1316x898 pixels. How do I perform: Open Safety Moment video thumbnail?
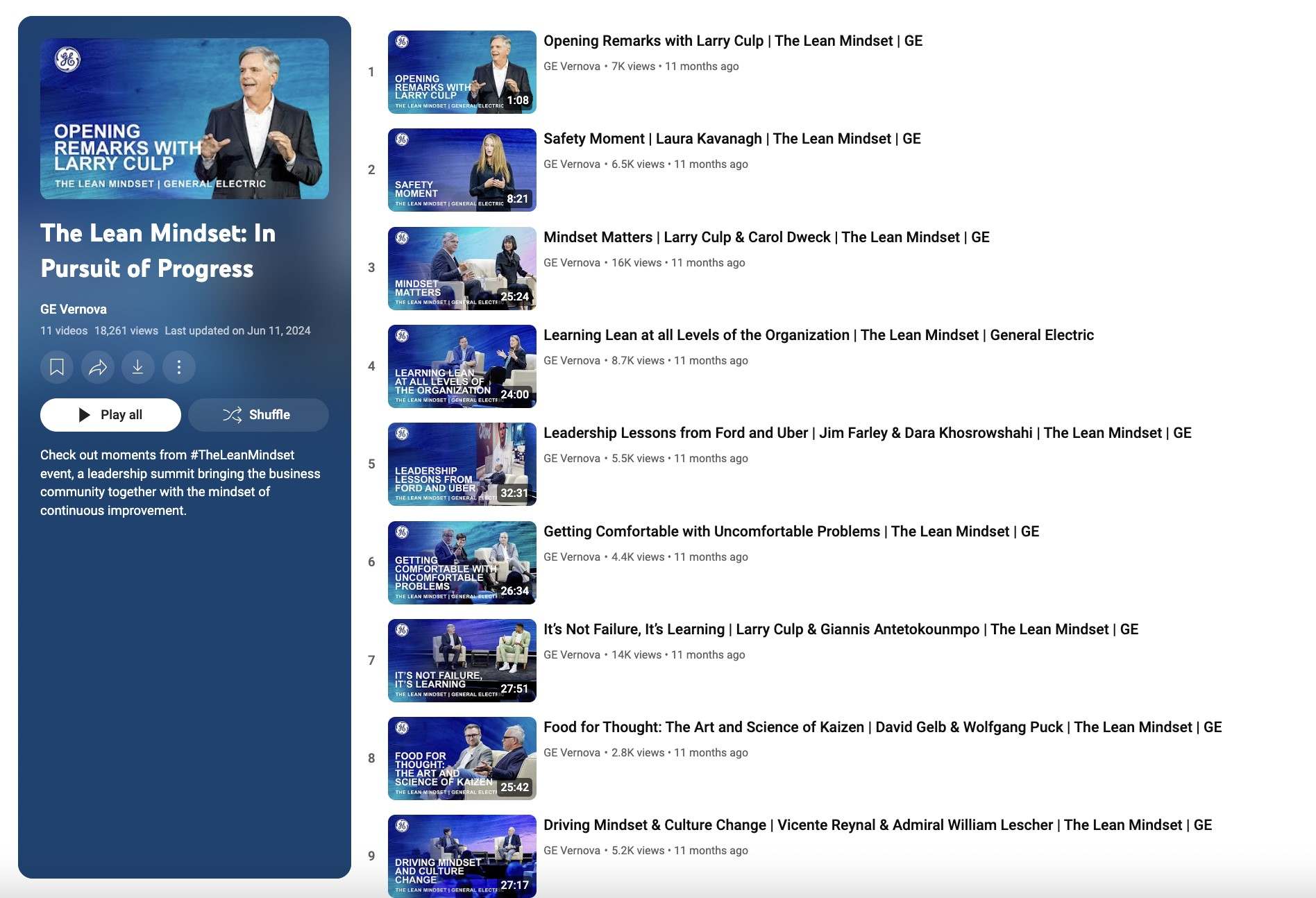pos(462,170)
